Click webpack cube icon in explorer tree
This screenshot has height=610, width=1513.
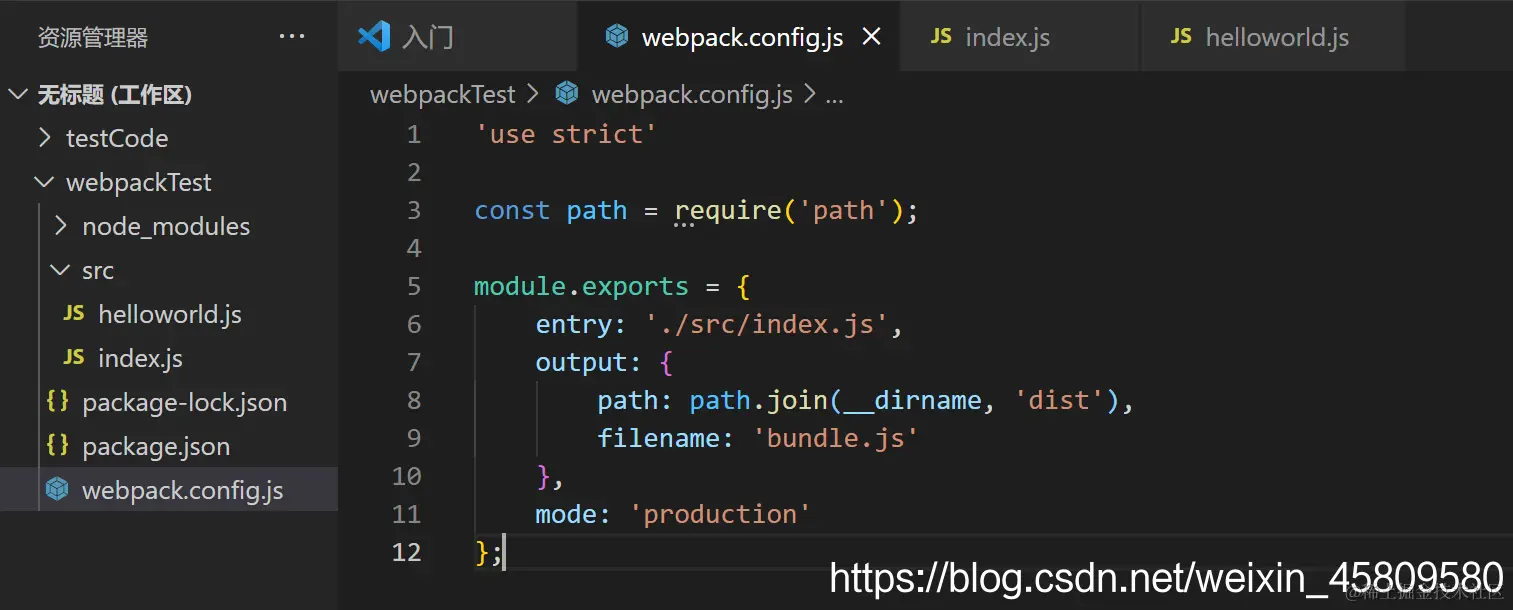(58, 490)
